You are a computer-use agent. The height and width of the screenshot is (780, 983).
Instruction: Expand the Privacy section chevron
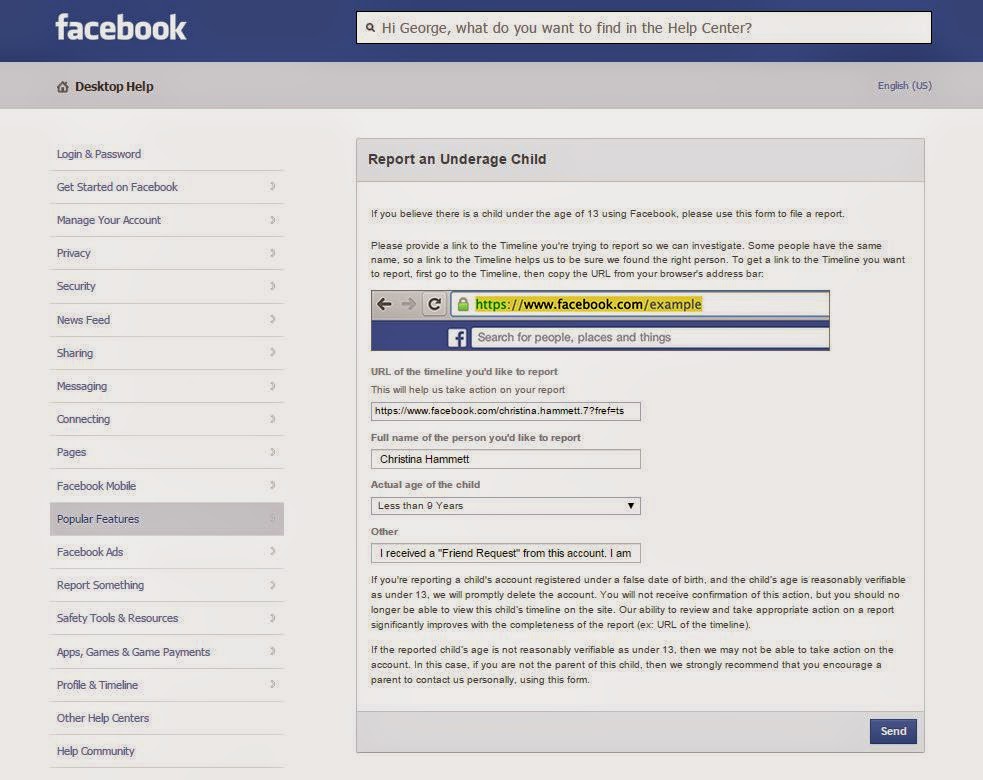click(272, 253)
